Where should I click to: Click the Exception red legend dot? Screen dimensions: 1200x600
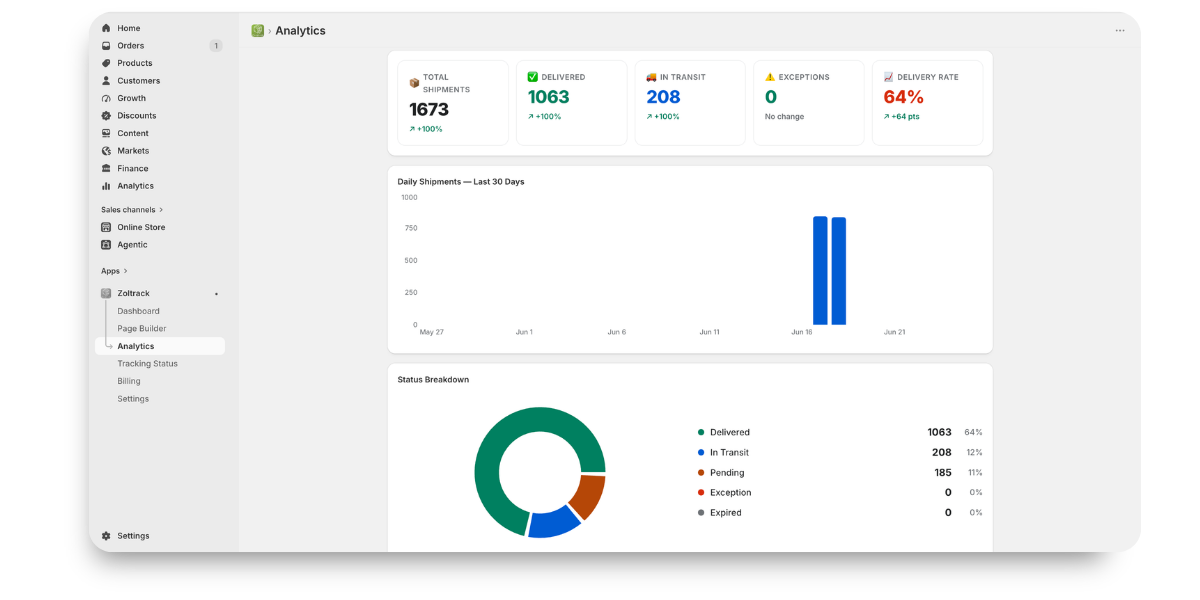[x=701, y=492]
